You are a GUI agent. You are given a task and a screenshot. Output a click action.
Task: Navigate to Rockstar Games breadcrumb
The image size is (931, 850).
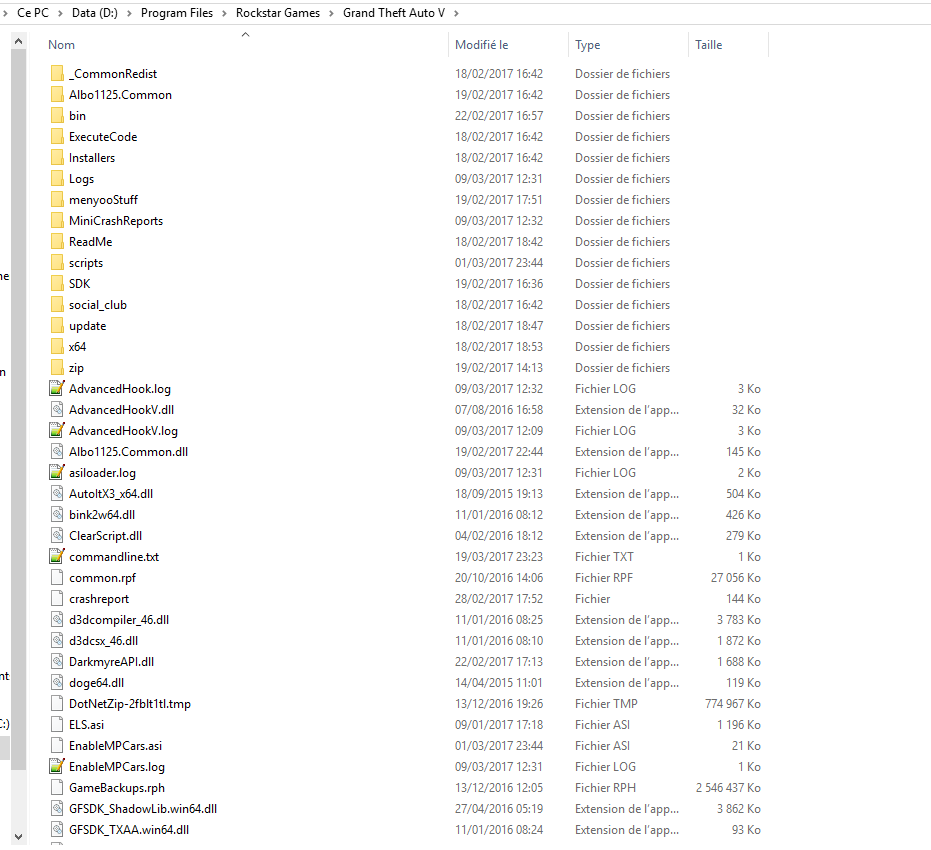pyautogui.click(x=278, y=13)
